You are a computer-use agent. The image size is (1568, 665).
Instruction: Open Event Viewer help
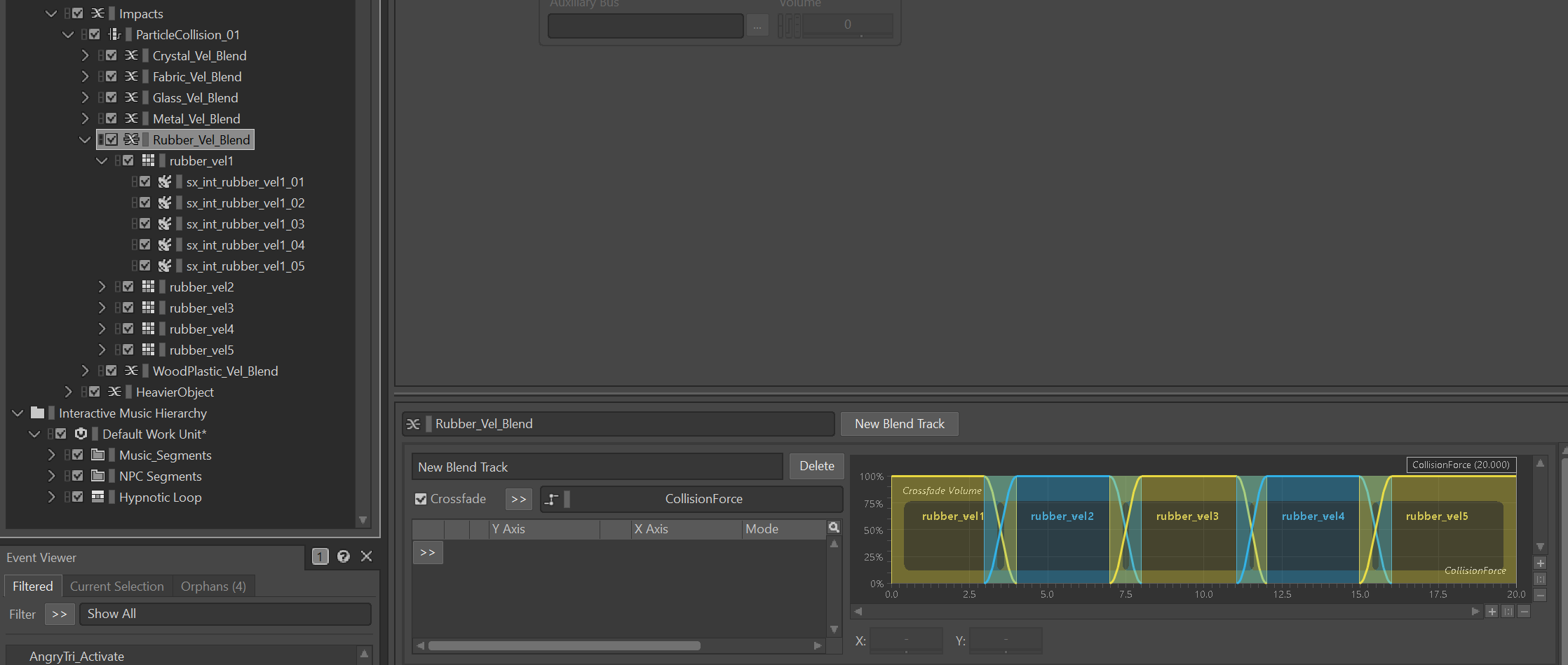coord(344,556)
